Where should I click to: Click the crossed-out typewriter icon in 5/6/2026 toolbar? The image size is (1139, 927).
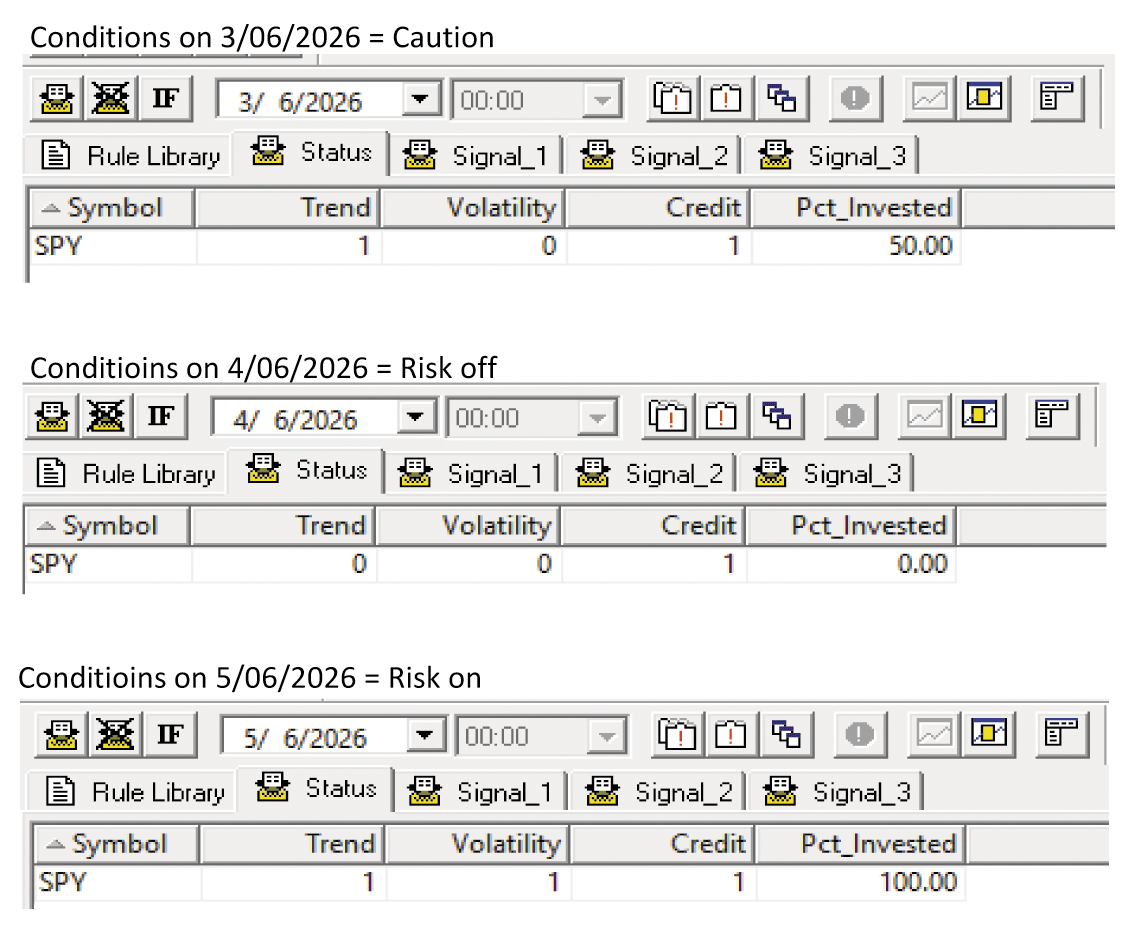[x=115, y=734]
